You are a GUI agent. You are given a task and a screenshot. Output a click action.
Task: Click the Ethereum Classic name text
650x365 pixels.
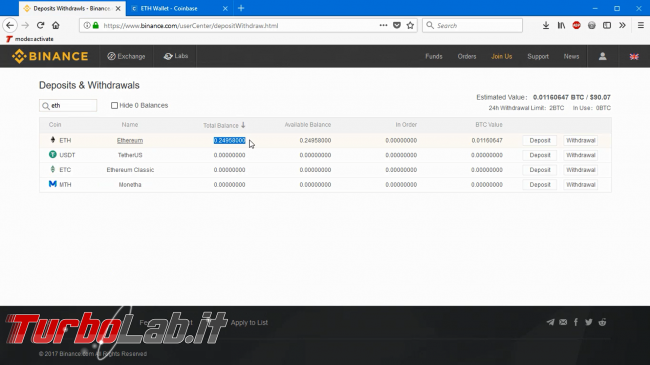[130, 170]
